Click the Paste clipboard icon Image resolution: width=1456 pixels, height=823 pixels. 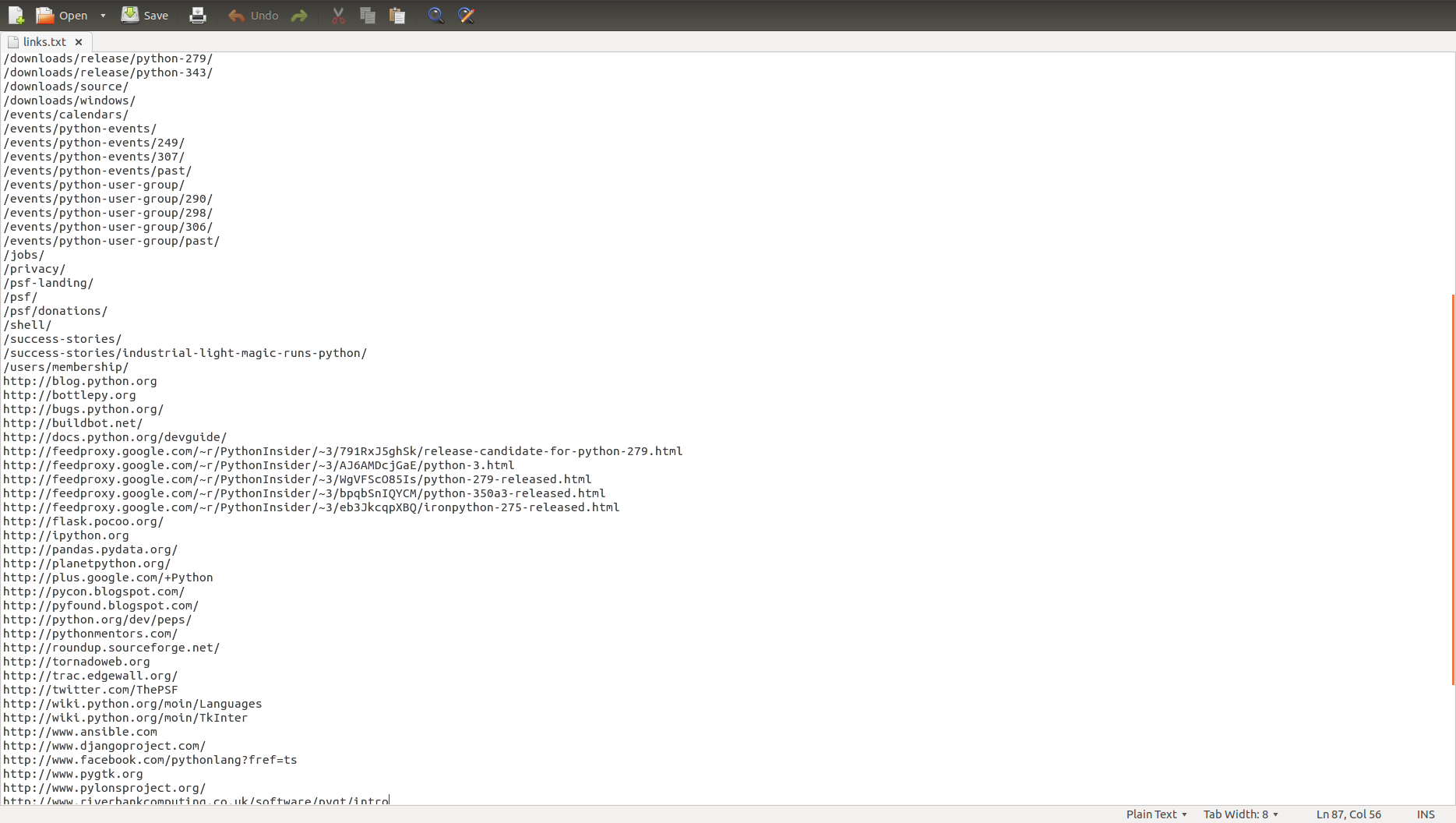coord(397,16)
